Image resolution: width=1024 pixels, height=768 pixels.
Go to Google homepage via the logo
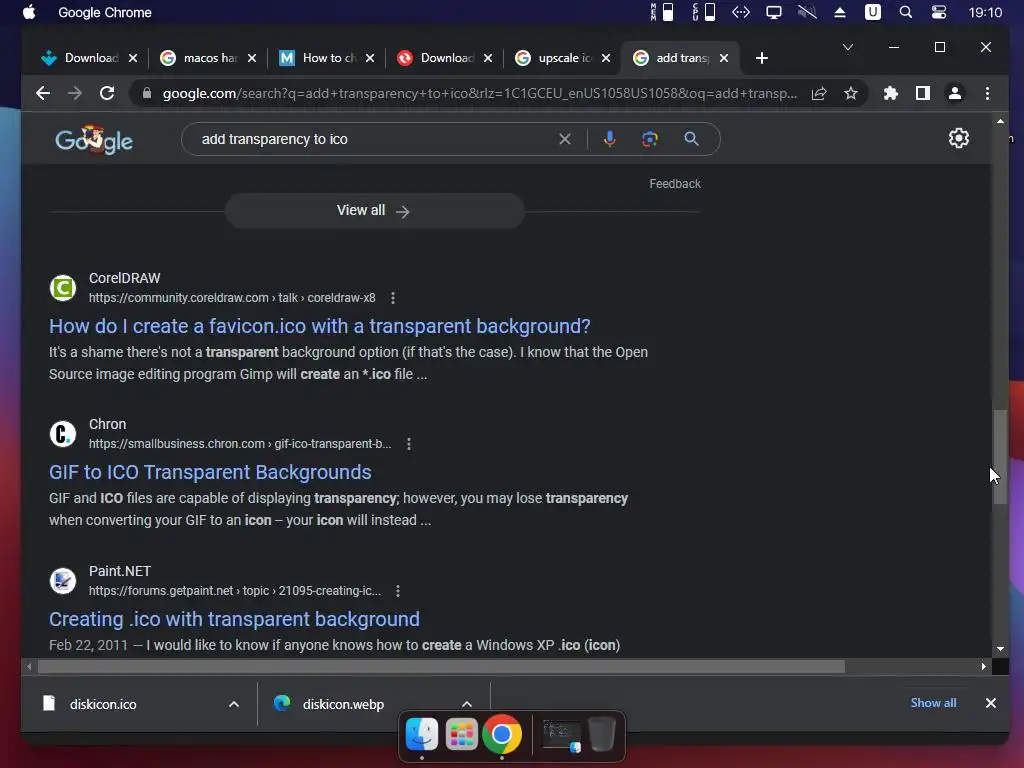point(94,140)
